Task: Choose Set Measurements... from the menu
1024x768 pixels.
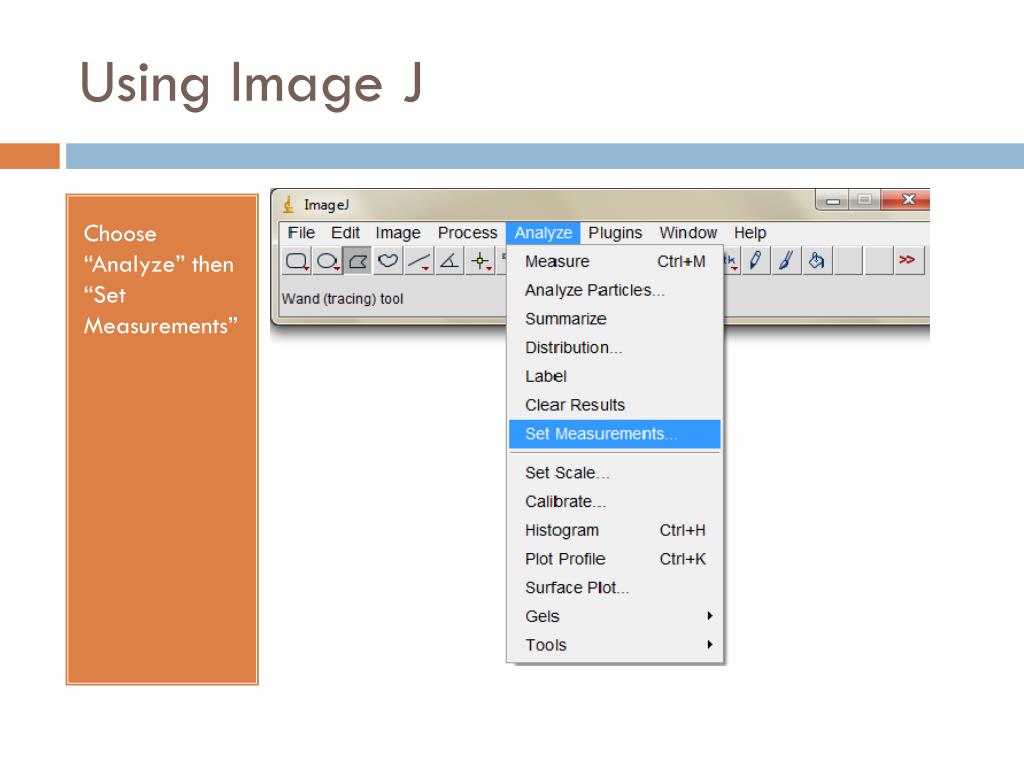Action: click(615, 434)
